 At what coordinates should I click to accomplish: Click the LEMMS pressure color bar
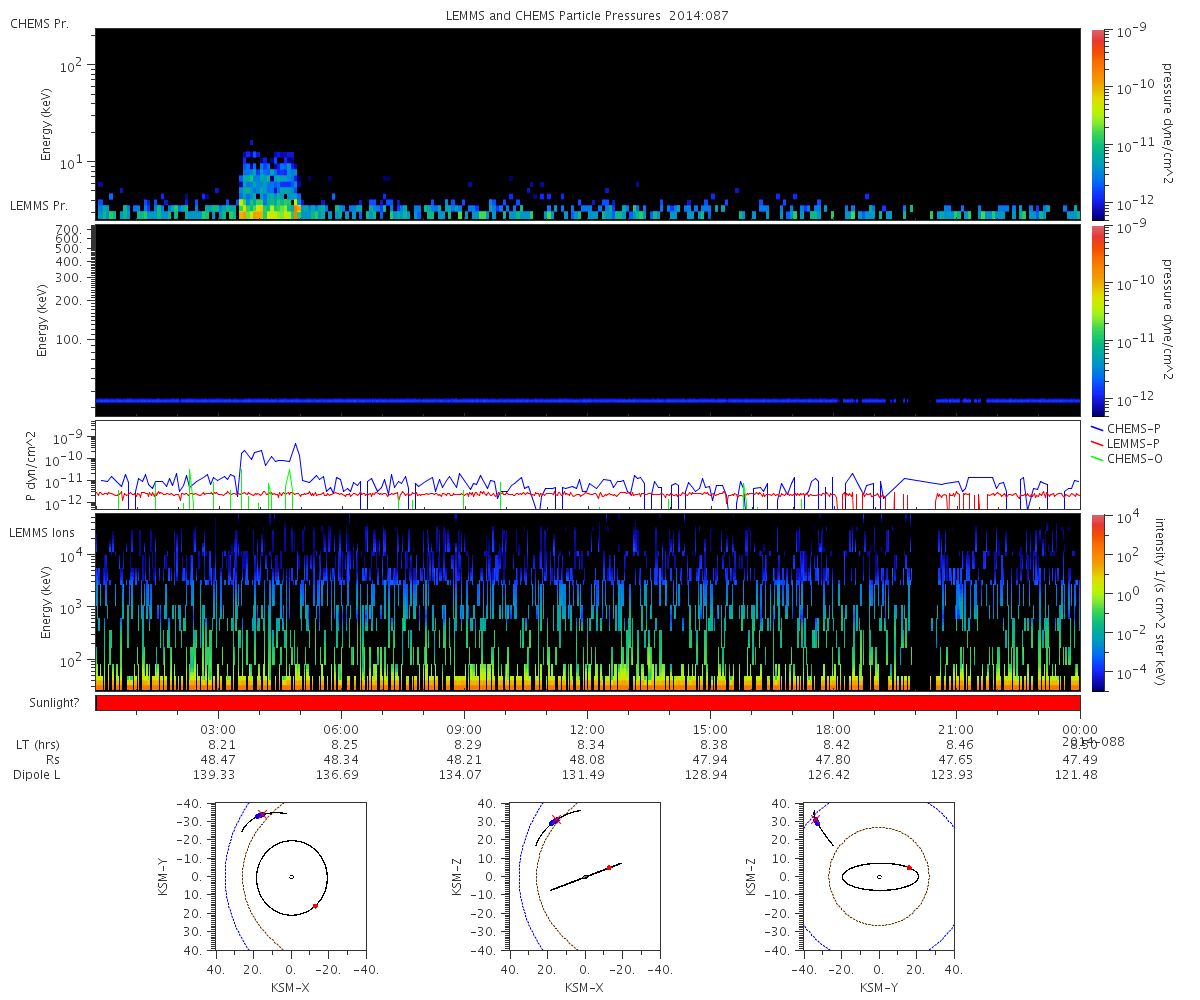click(x=1098, y=320)
